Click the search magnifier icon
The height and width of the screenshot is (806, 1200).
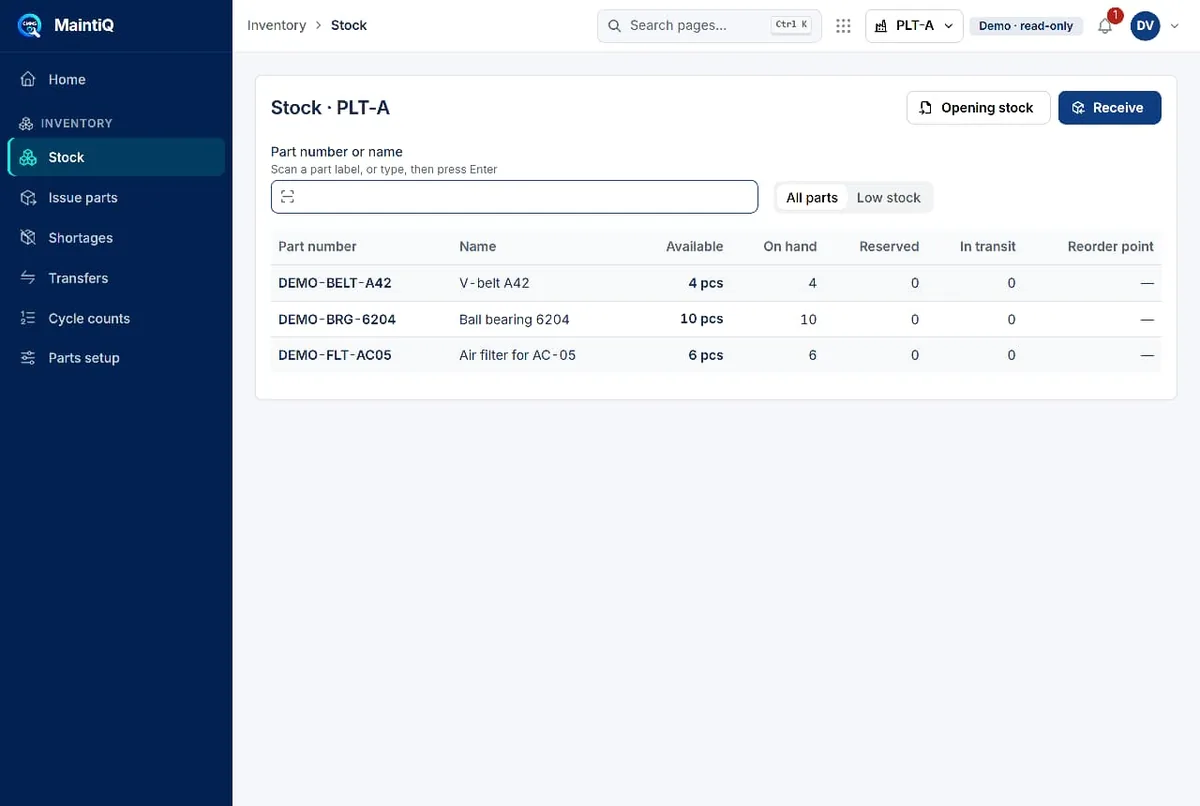pyautogui.click(x=614, y=26)
